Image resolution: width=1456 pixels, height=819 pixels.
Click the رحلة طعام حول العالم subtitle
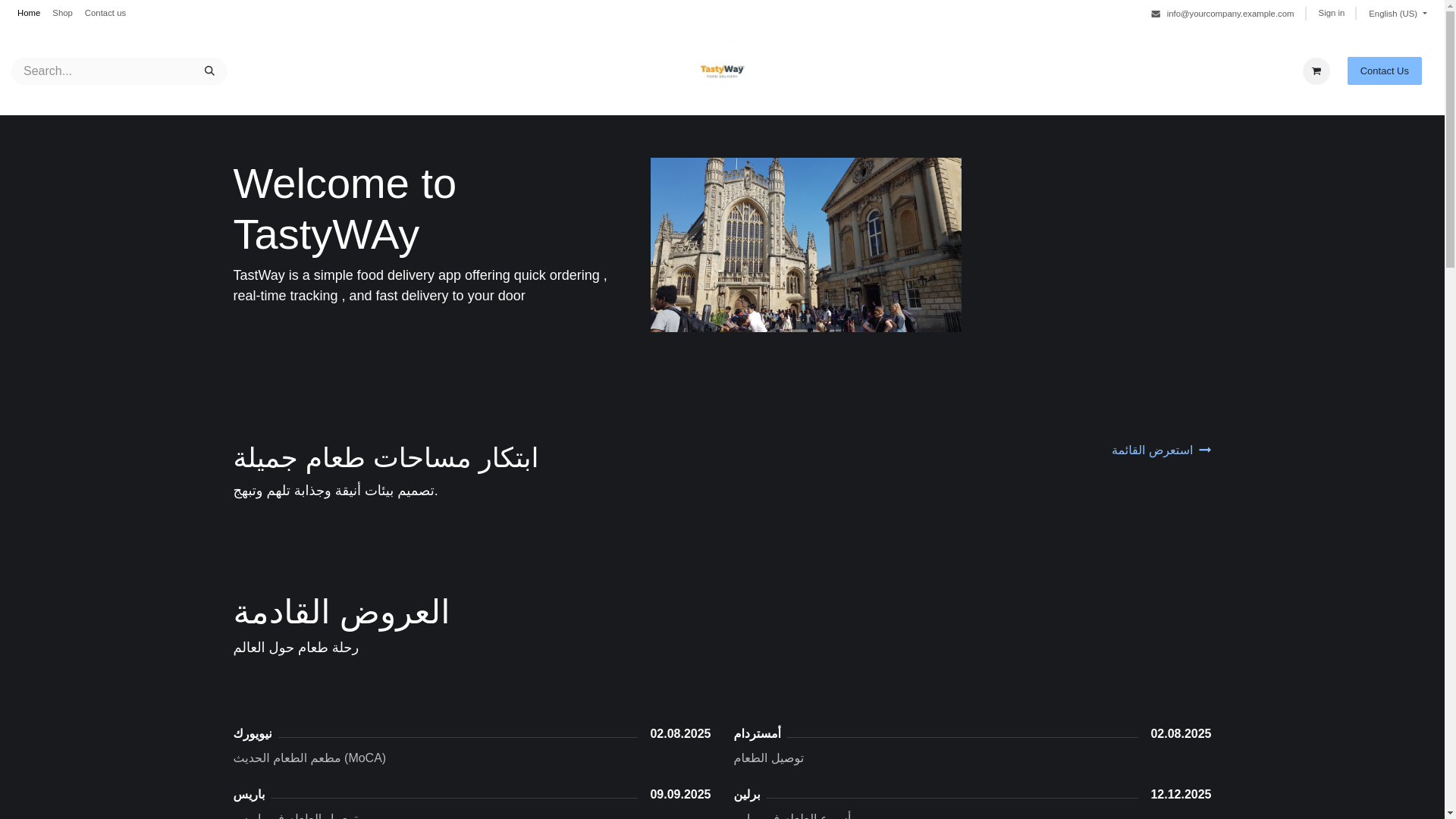[296, 648]
